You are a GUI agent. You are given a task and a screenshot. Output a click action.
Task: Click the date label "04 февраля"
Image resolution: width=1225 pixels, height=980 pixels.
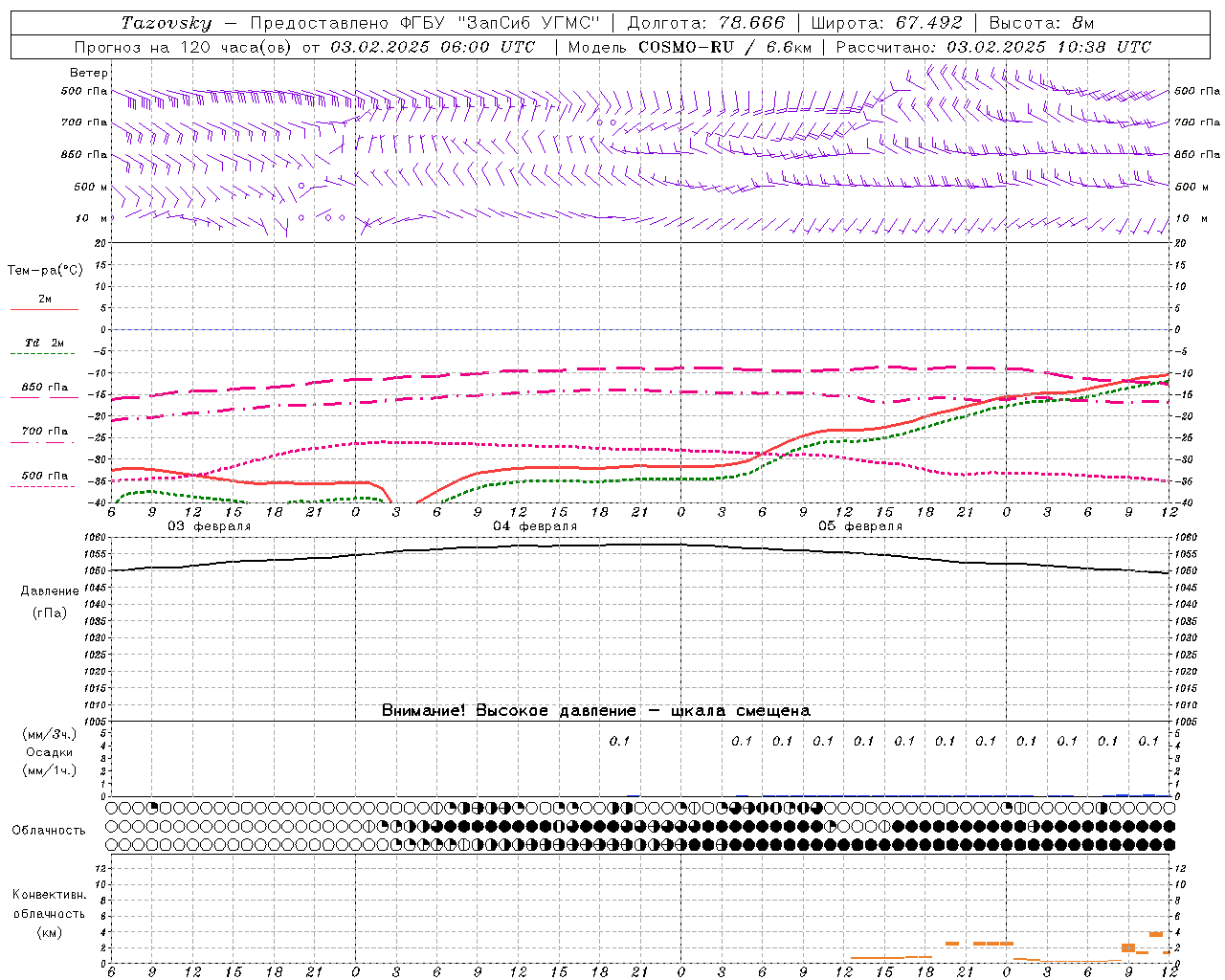[535, 526]
